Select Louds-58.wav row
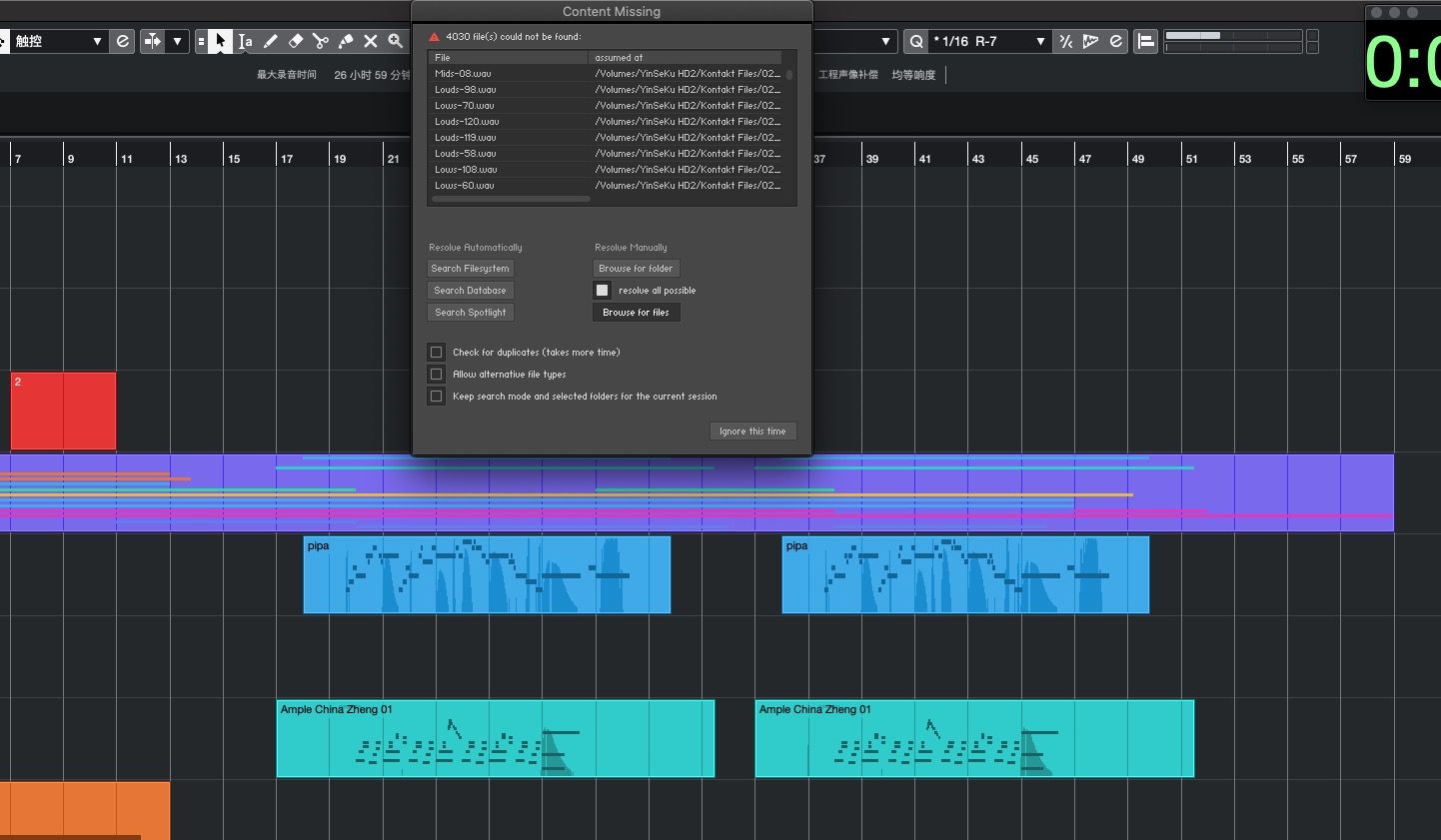This screenshot has height=840, width=1441. (x=606, y=153)
